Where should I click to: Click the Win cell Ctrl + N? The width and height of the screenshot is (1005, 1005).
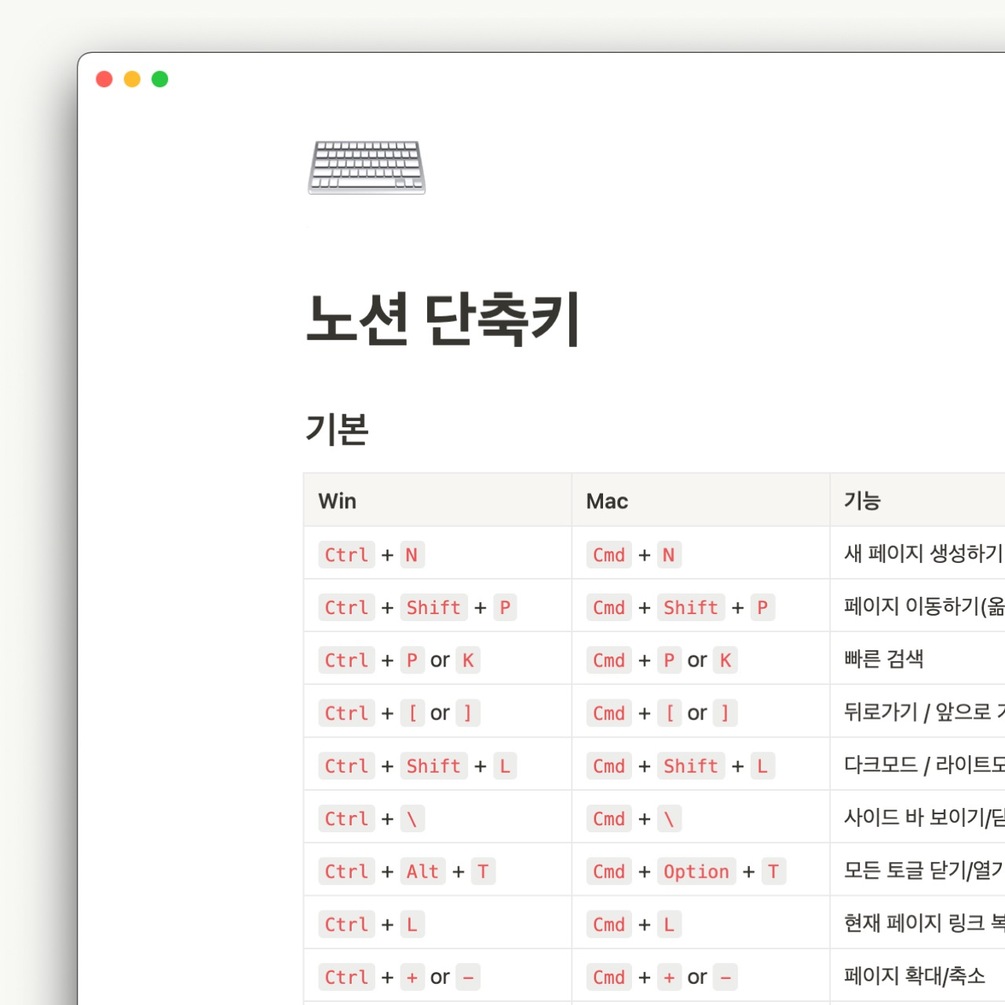(x=438, y=554)
